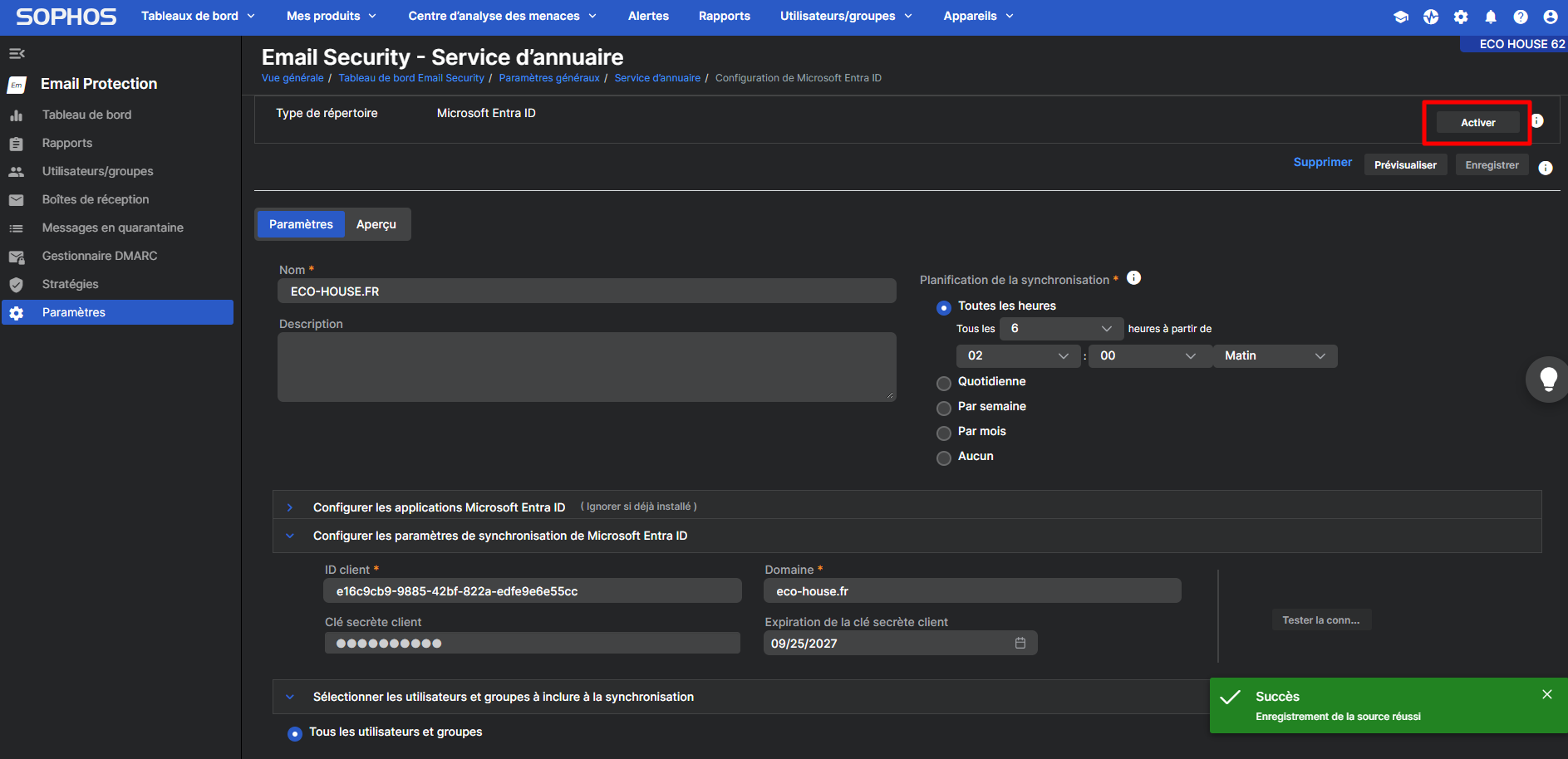Viewport: 1568px width, 759px height.
Task: Click the Enregistrer button
Action: tap(1492, 164)
